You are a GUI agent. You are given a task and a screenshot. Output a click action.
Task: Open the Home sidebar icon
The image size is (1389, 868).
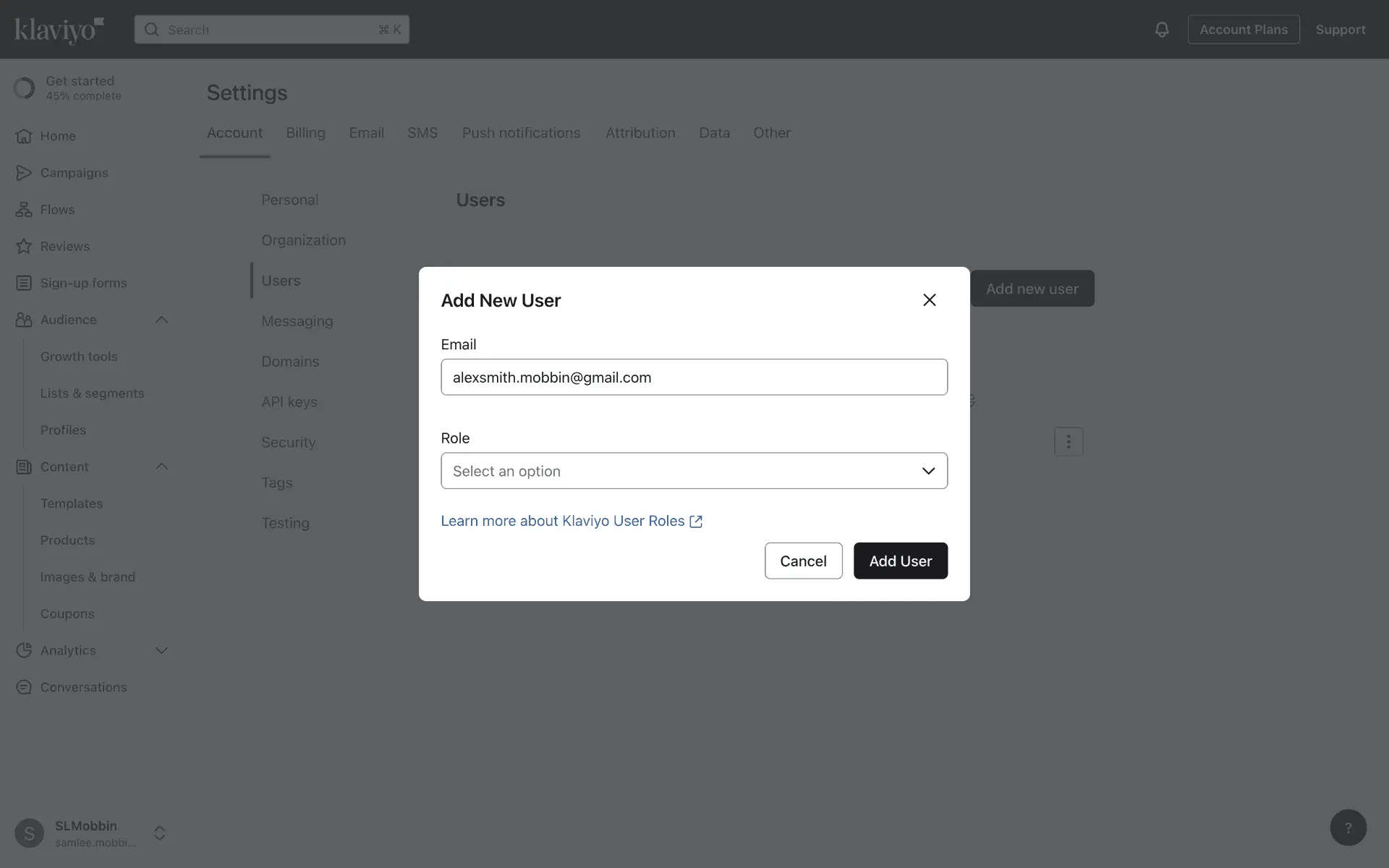(x=24, y=136)
